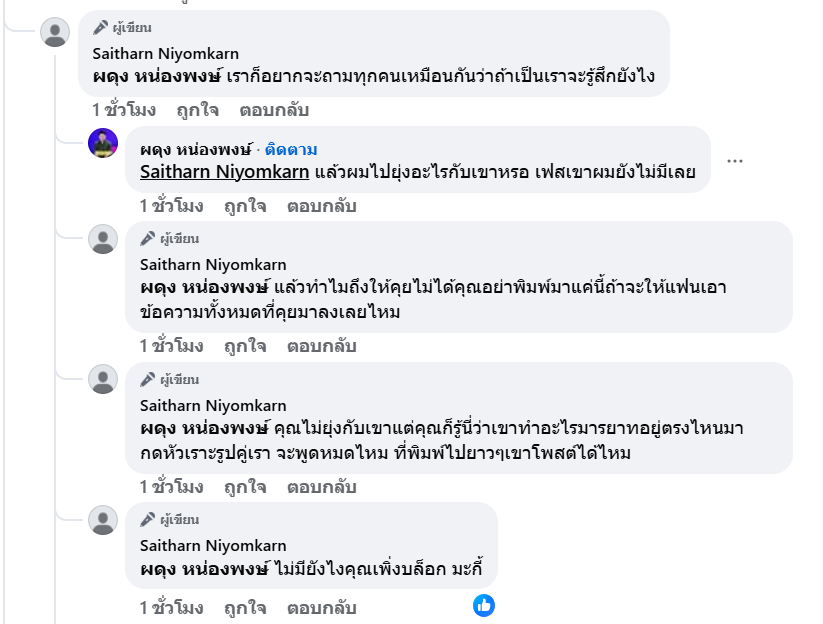Reply to the topmost comment via ตอบกลับ
Image resolution: width=823 pixels, height=624 pixels.
274,110
